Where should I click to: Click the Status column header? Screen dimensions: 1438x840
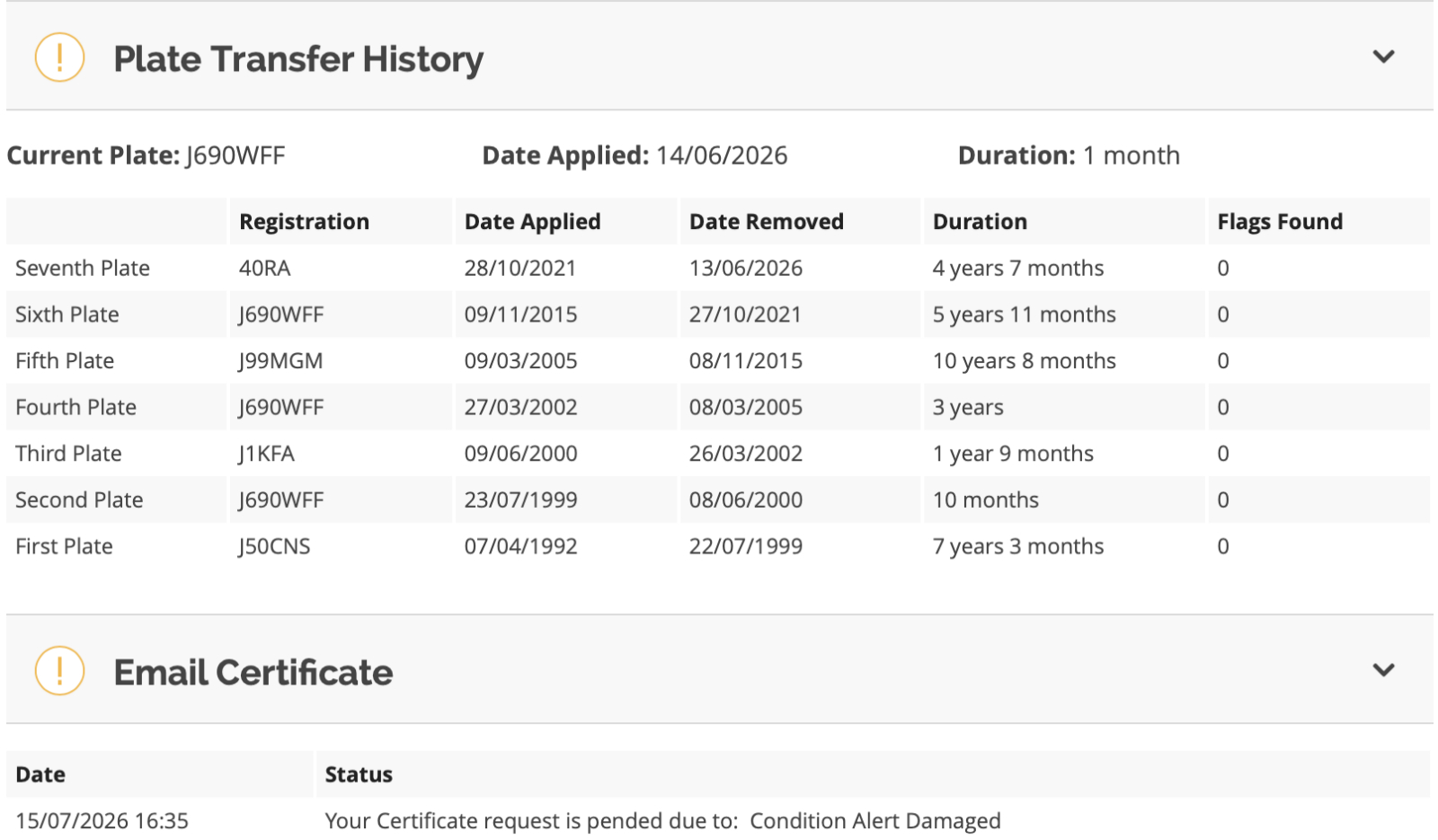359,774
